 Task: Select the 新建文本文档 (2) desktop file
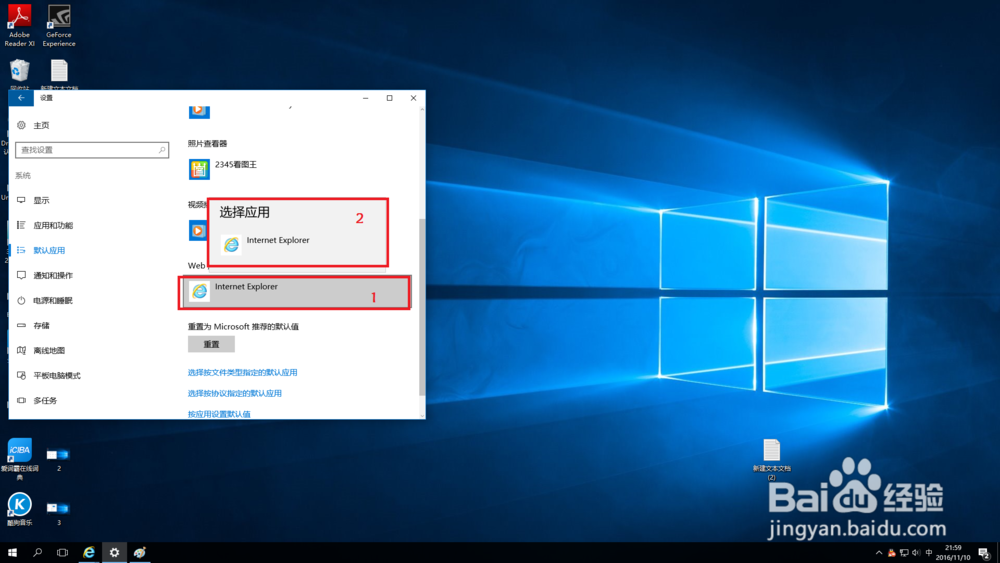(x=771, y=459)
